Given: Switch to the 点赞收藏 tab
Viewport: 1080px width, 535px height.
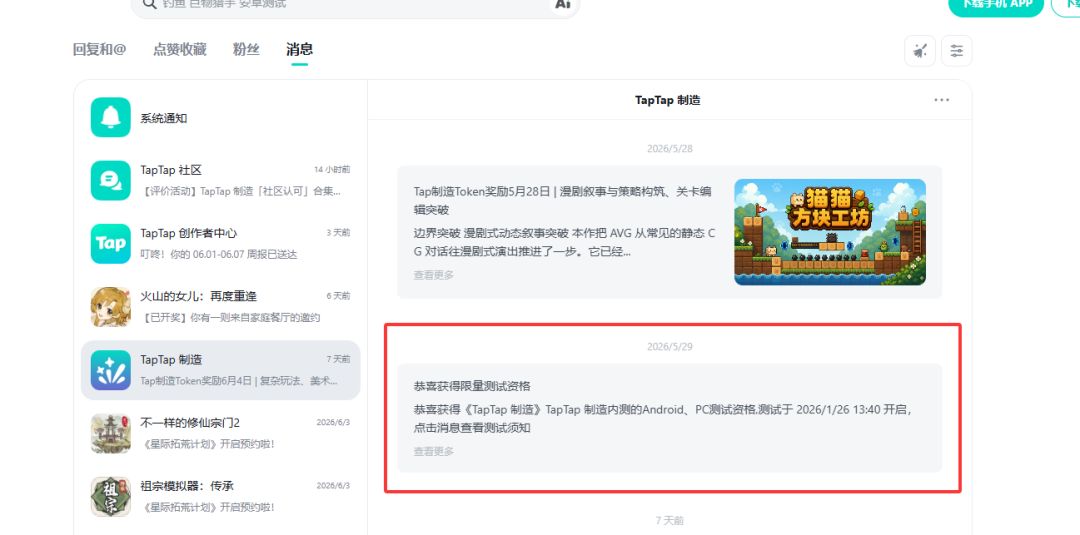Looking at the screenshot, I should (x=180, y=49).
